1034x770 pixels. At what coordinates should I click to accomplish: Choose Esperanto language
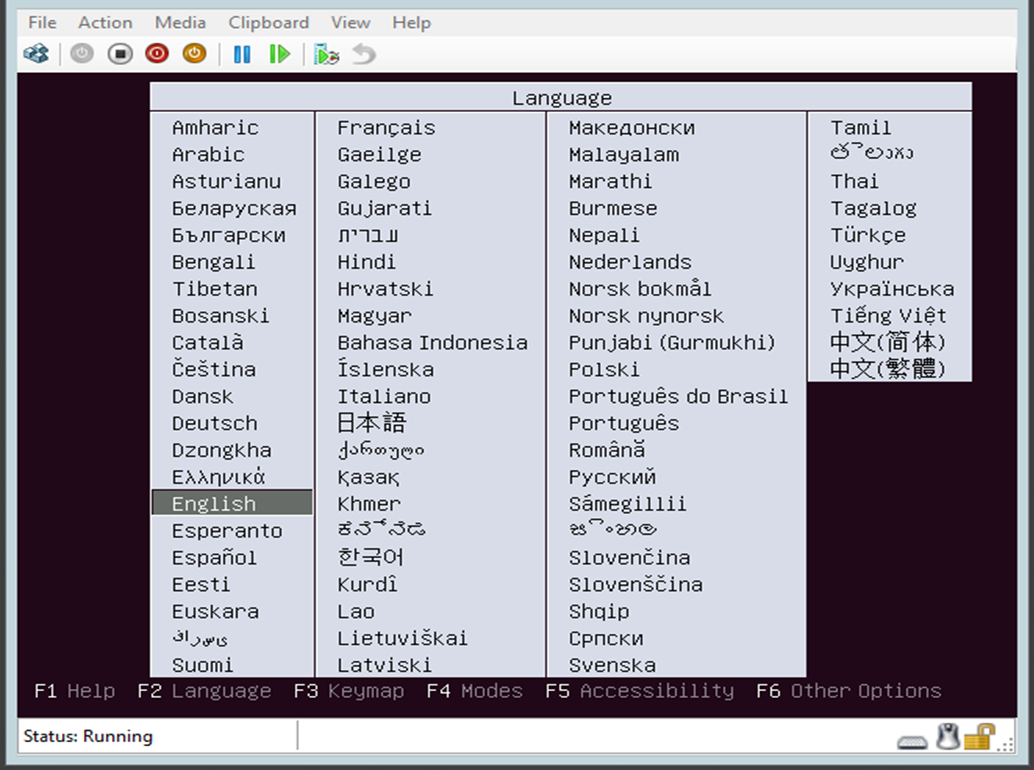point(227,531)
